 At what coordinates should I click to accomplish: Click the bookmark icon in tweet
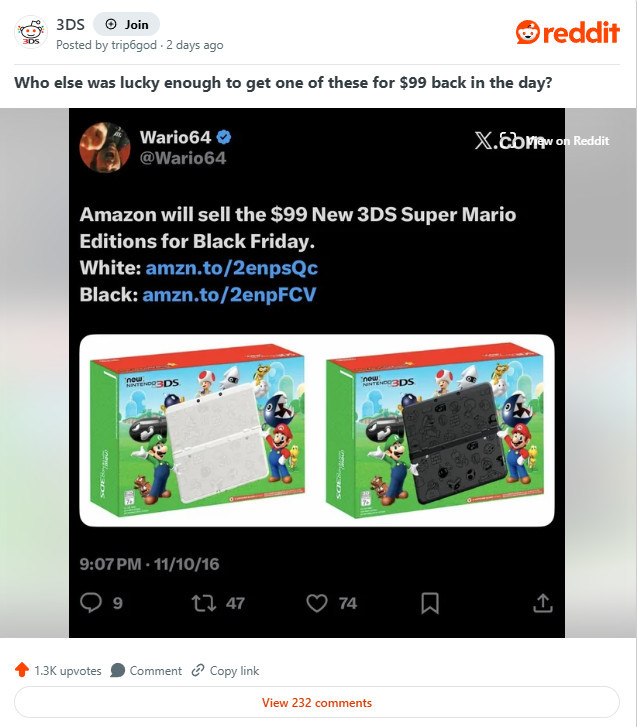430,603
